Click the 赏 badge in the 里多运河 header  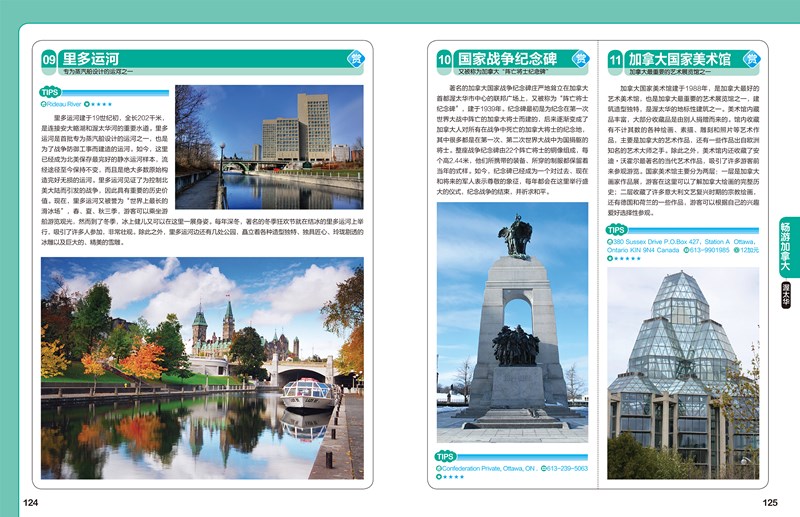356,58
